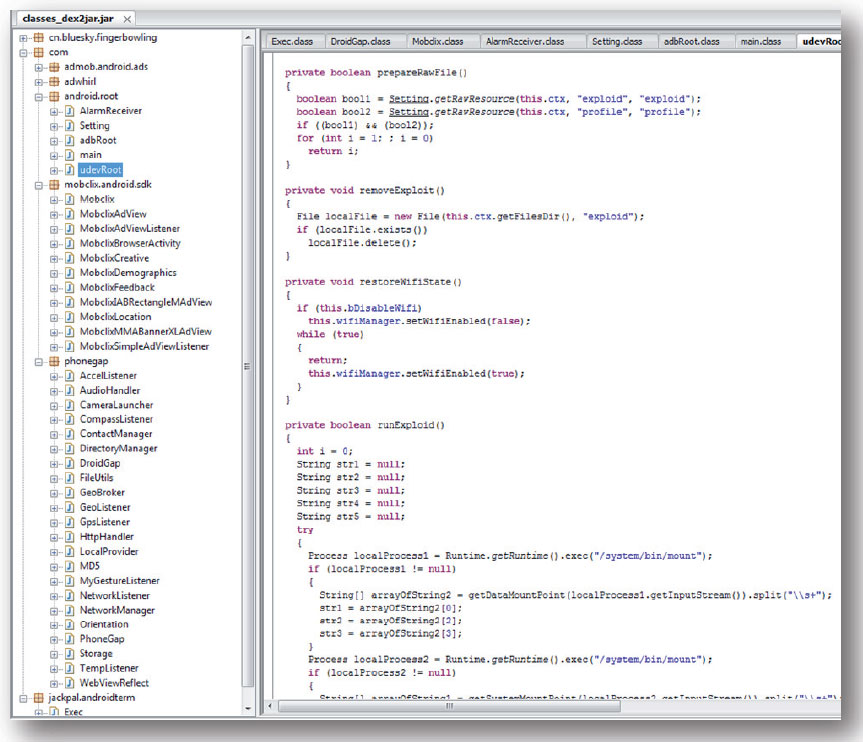Follow the first Setting link in prepareRawFile
Screen dimensions: 863x742
click(x=409, y=99)
